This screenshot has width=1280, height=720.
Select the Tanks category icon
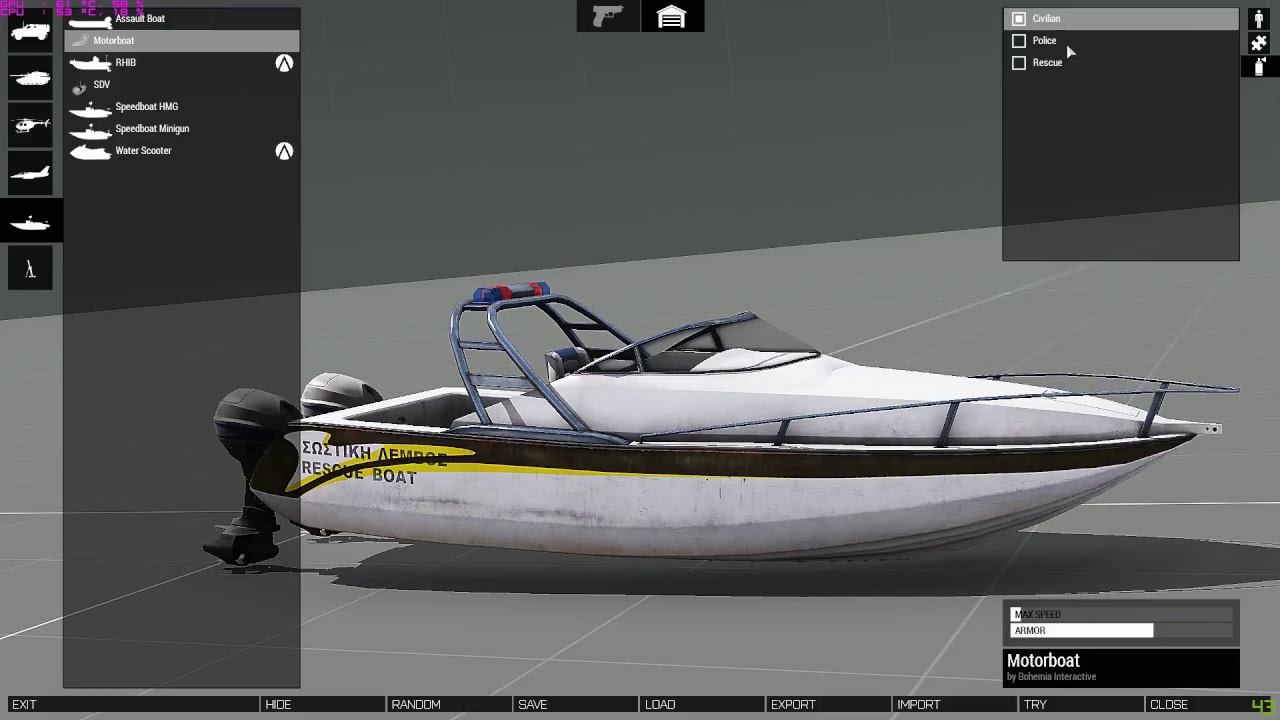pos(30,78)
